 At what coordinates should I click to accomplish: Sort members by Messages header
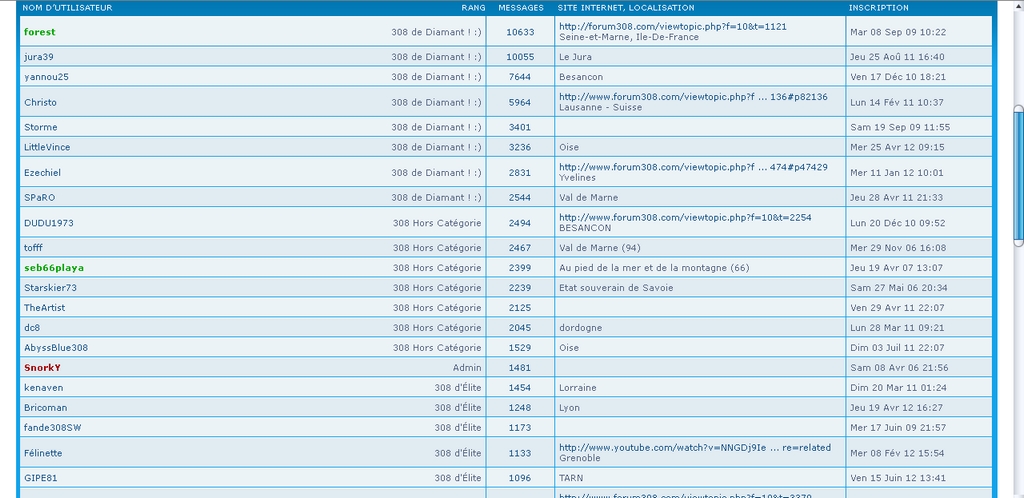pyautogui.click(x=520, y=7)
